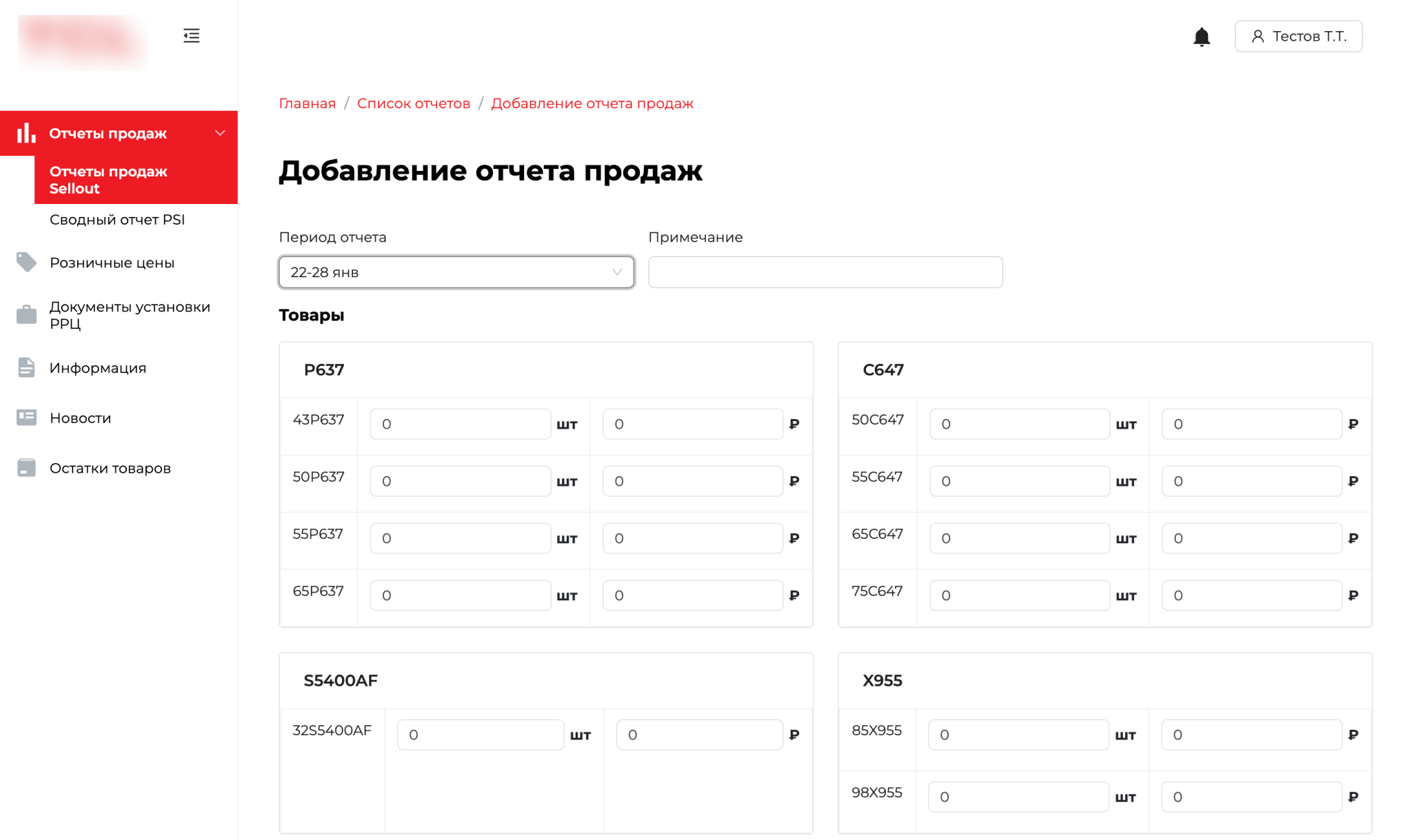Click the Примечание input field
Viewport: 1412px width, 840px height.
coord(825,272)
